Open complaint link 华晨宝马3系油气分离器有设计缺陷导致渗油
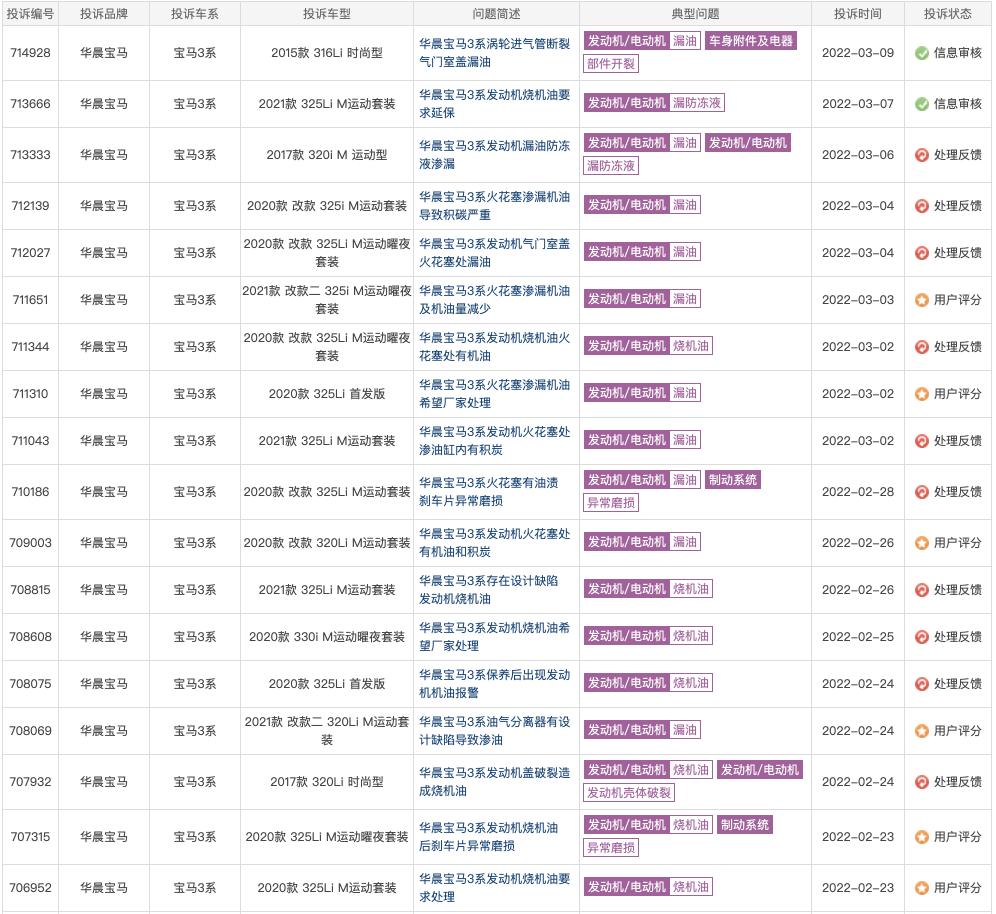This screenshot has height=914, width=996. pos(494,730)
